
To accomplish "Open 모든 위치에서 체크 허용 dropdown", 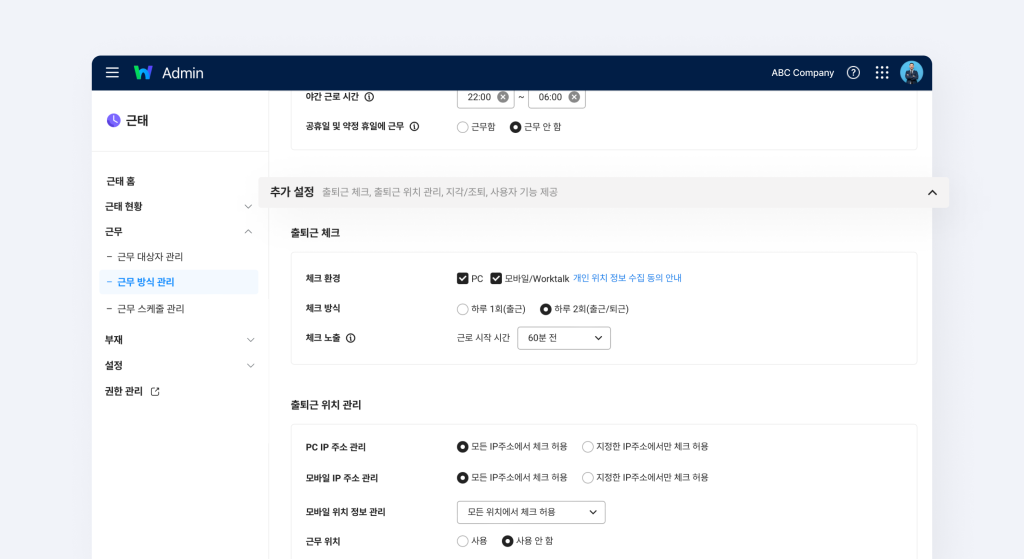I will click(531, 512).
